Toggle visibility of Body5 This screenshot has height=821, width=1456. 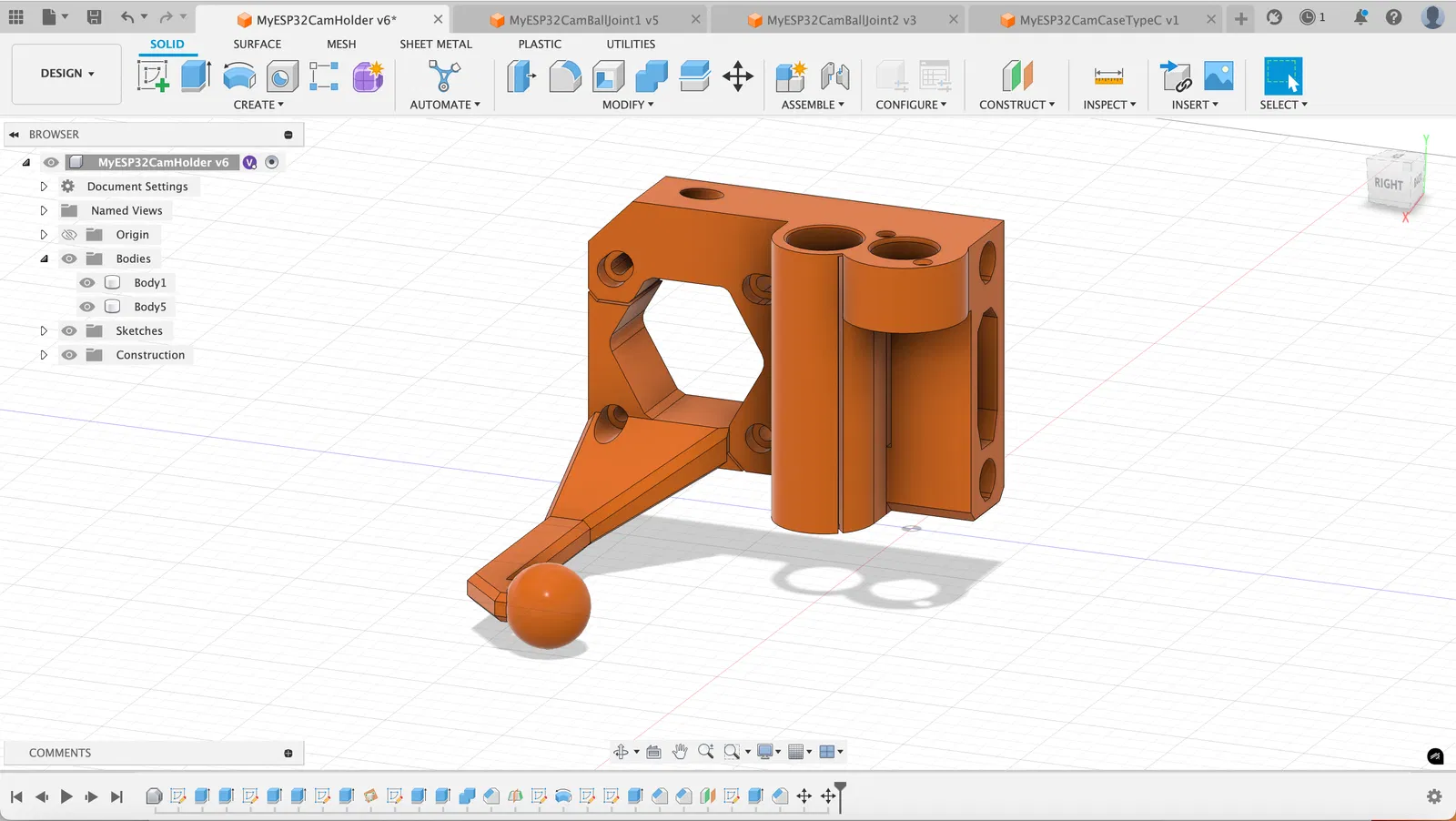[87, 307]
